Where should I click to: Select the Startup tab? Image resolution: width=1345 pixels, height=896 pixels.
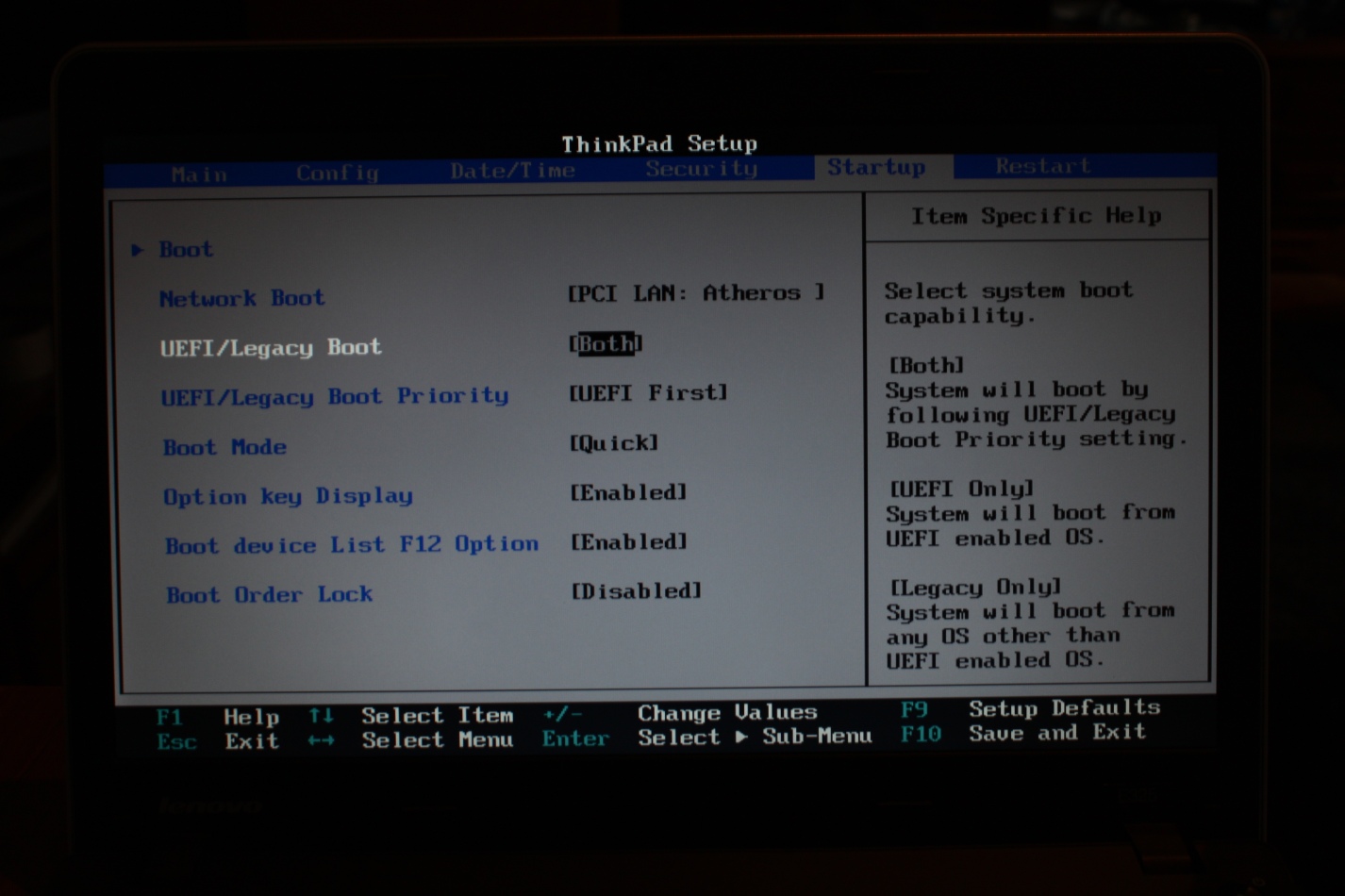[876, 167]
